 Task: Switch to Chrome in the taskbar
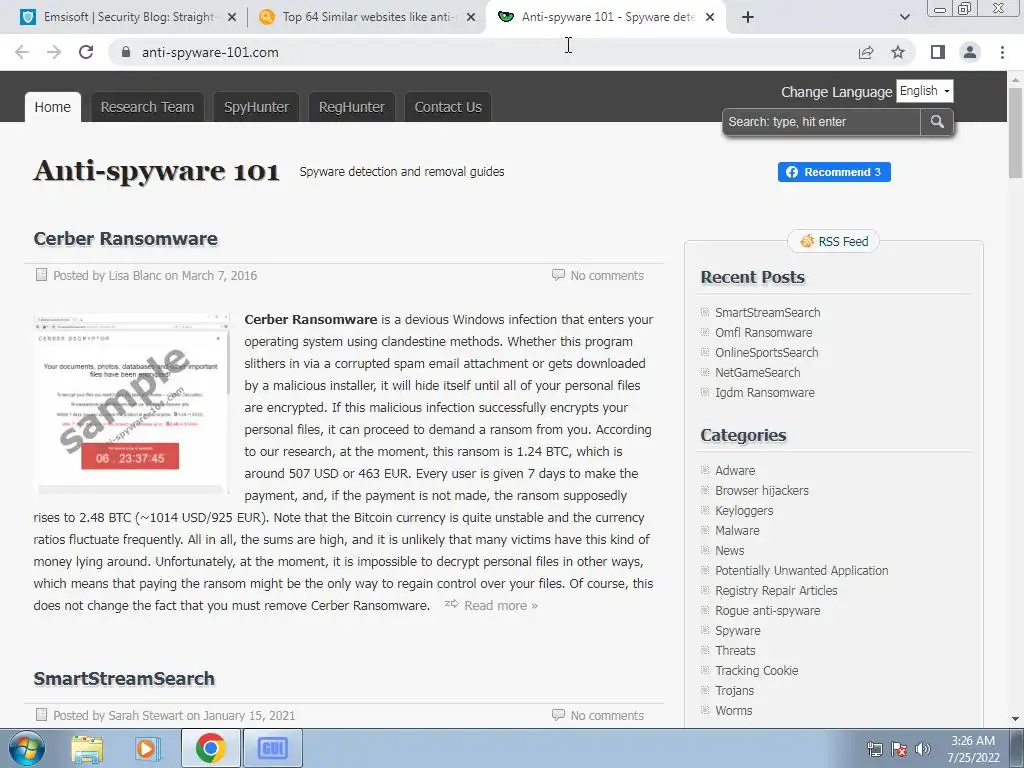tap(210, 748)
